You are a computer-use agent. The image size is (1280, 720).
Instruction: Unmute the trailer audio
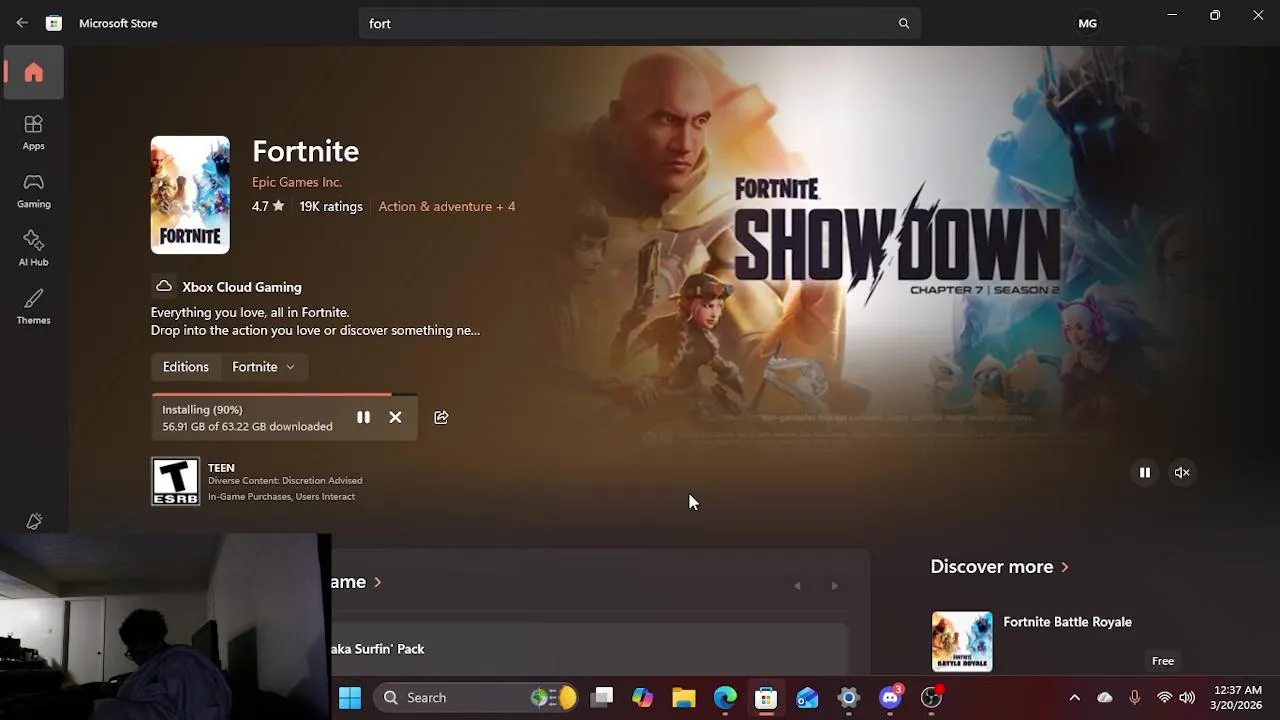(1182, 472)
